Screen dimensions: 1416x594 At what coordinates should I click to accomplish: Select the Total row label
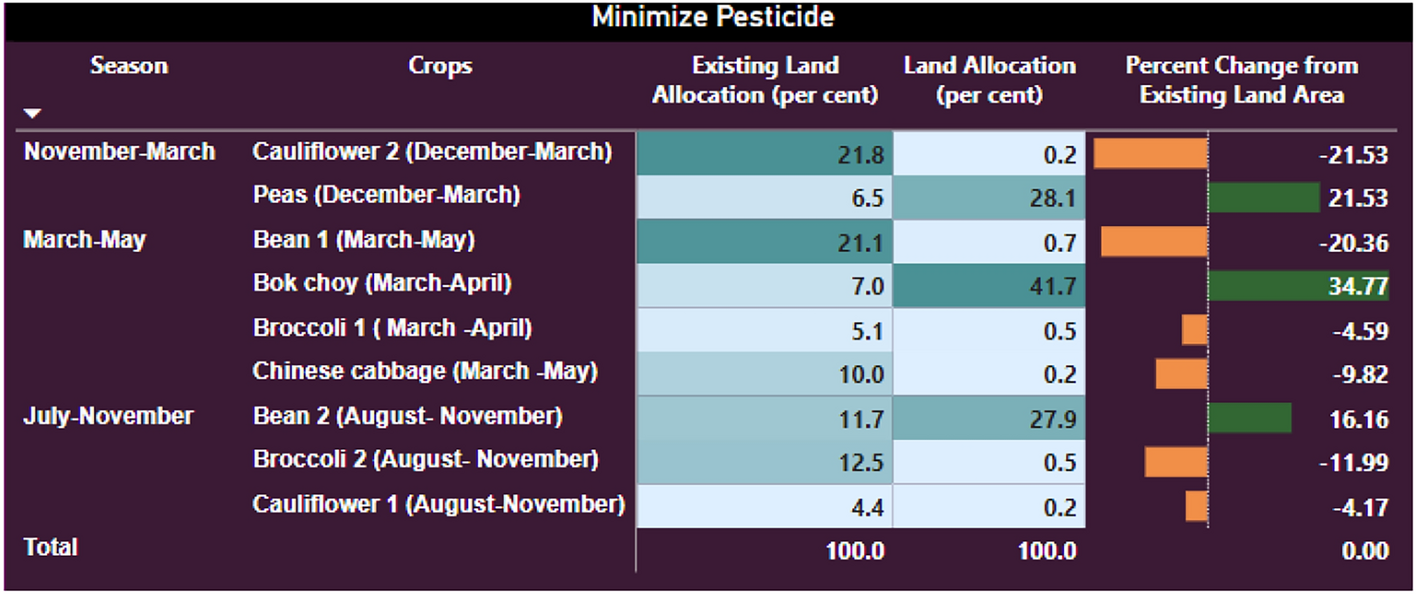50,548
